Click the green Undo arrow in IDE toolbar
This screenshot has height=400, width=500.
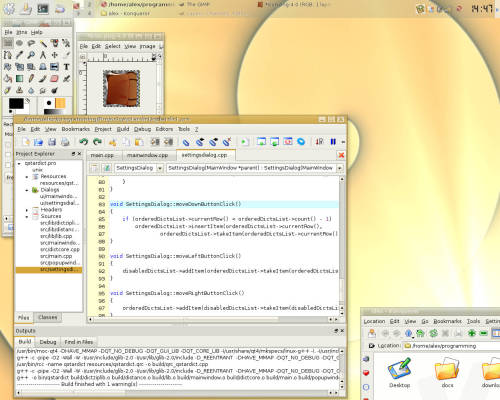[84, 142]
